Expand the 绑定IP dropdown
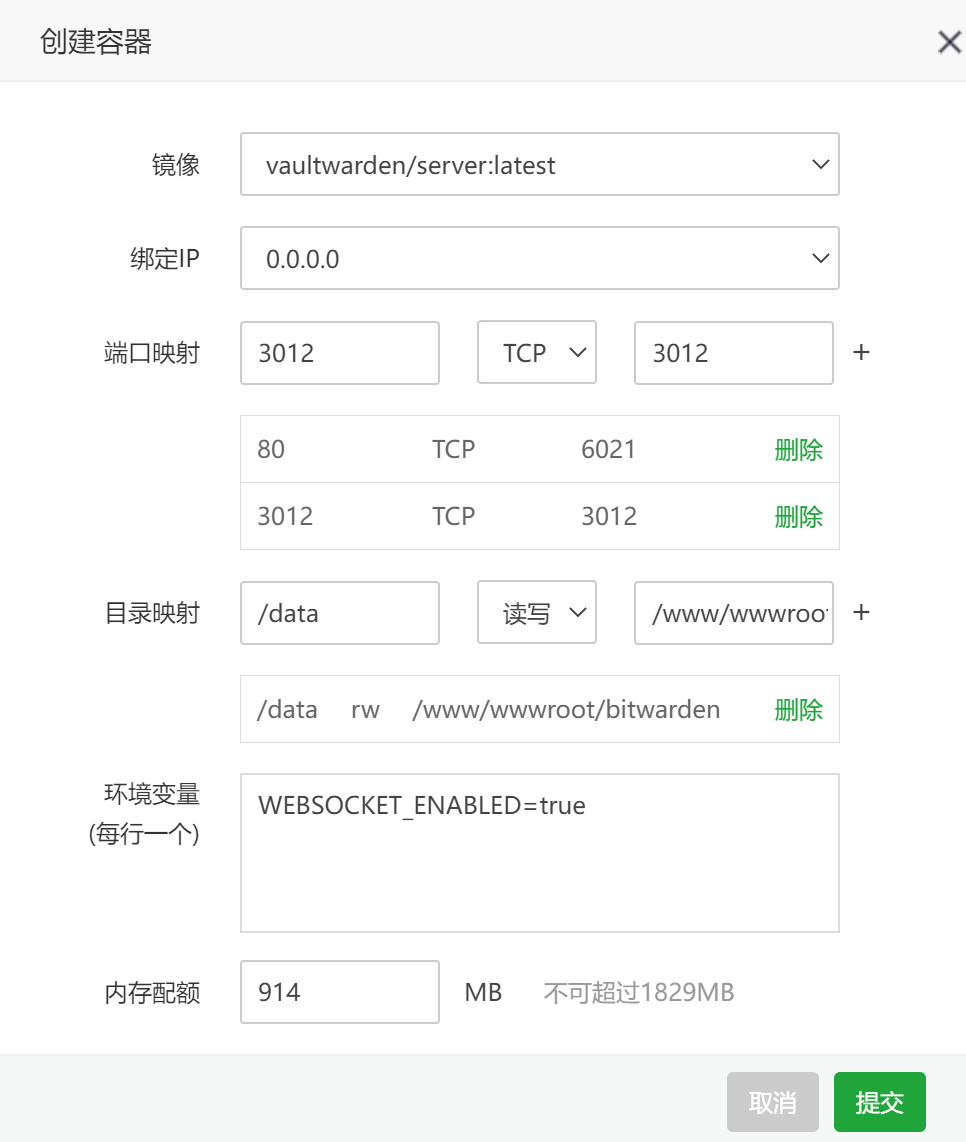Screen dimensions: 966x1142 pos(539,259)
